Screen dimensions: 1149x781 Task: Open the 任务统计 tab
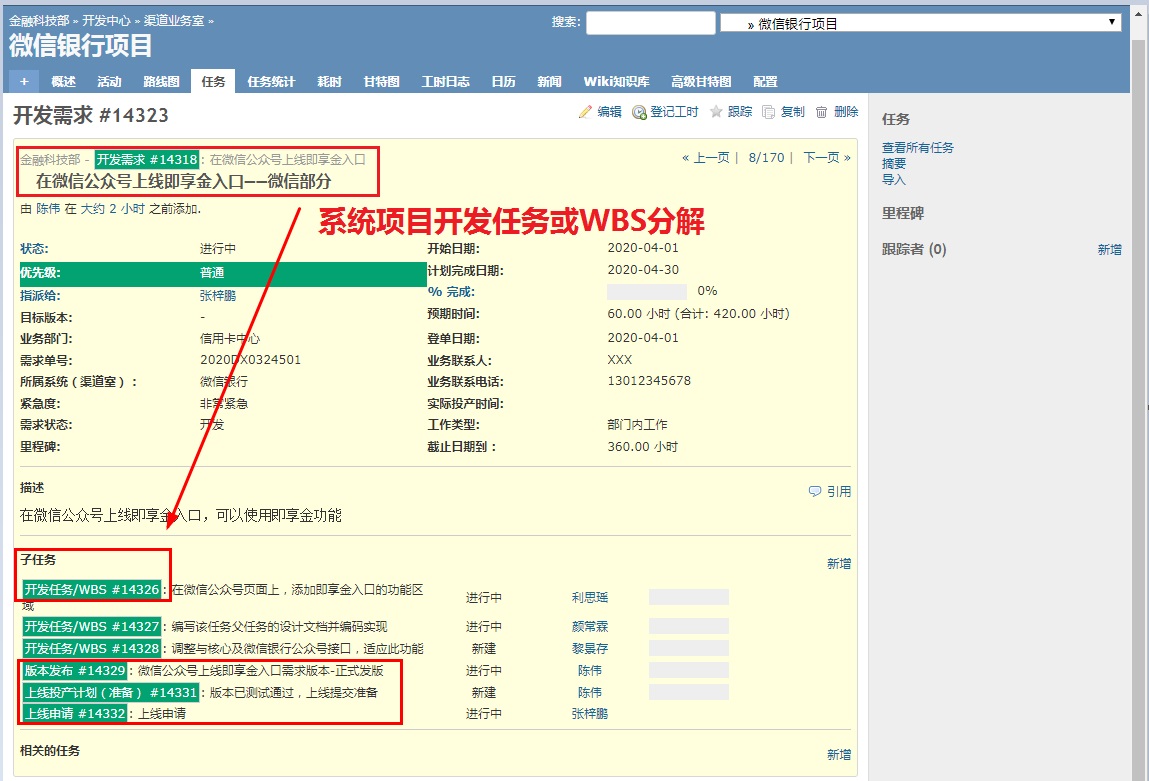[x=271, y=81]
